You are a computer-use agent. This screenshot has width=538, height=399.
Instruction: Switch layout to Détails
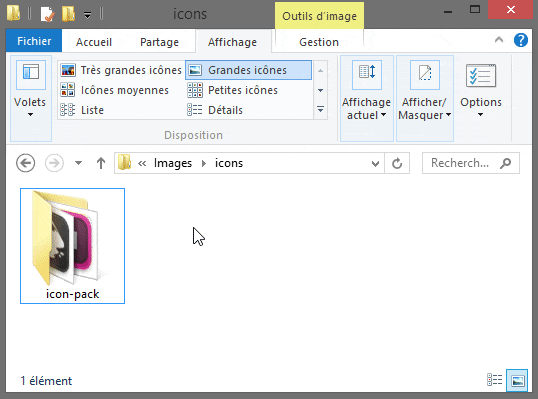coord(215,110)
